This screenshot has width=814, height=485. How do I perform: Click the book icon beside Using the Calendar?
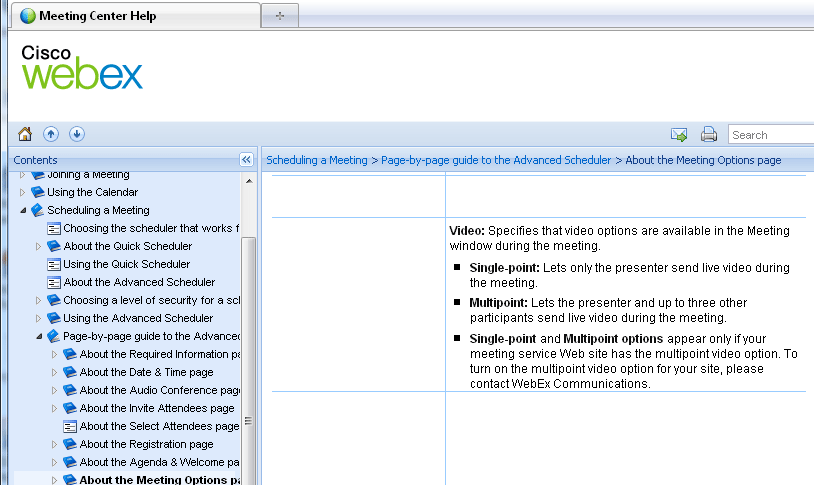point(37,192)
